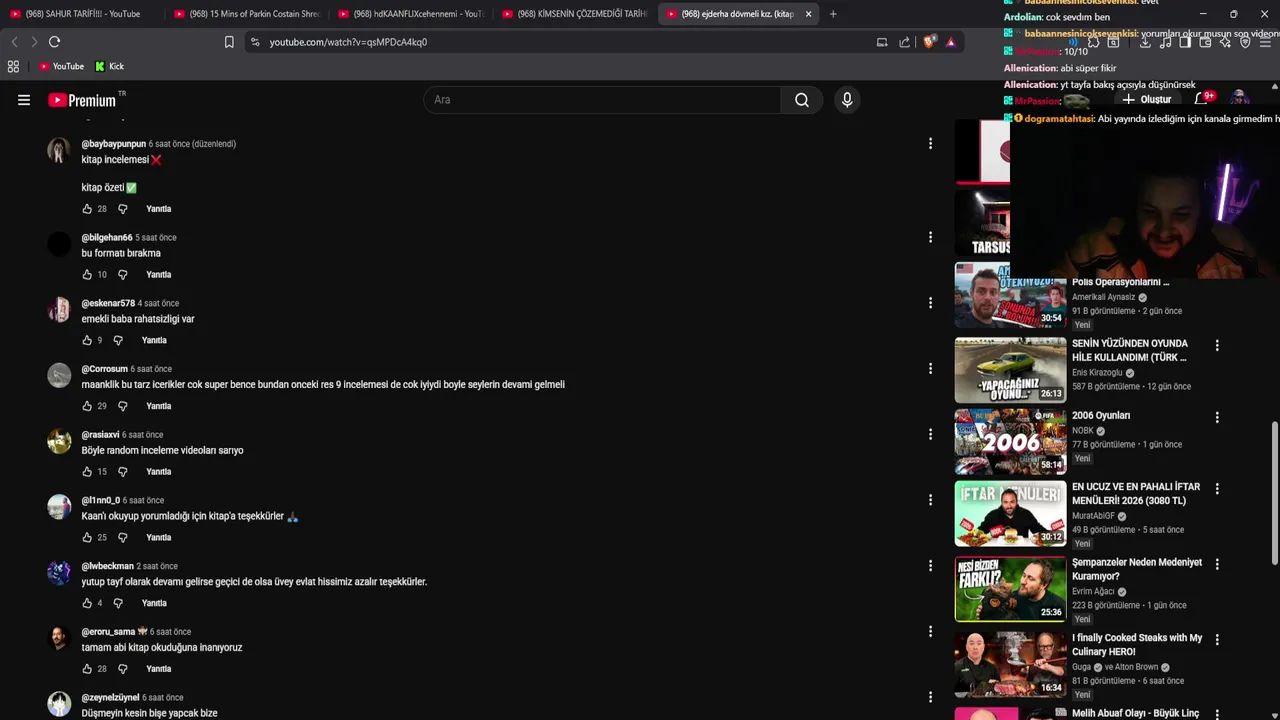
Task: Open Kick bookmark in bookmarks bar
Action: coord(110,66)
